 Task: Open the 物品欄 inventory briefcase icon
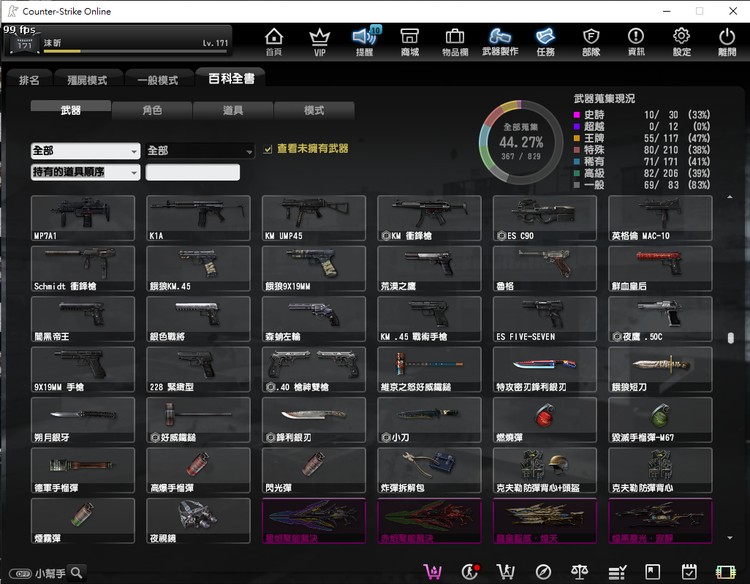[x=455, y=42]
